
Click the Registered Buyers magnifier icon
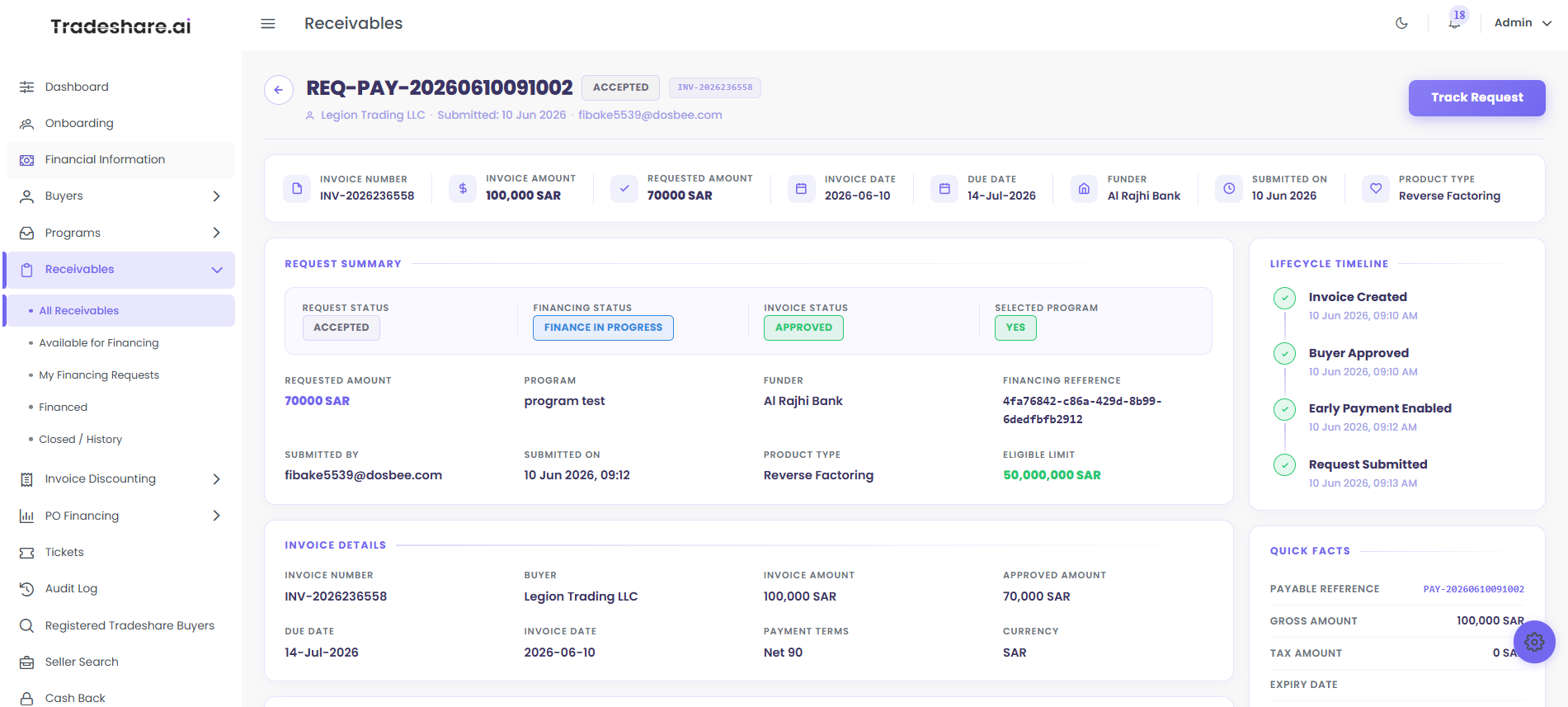(27, 625)
